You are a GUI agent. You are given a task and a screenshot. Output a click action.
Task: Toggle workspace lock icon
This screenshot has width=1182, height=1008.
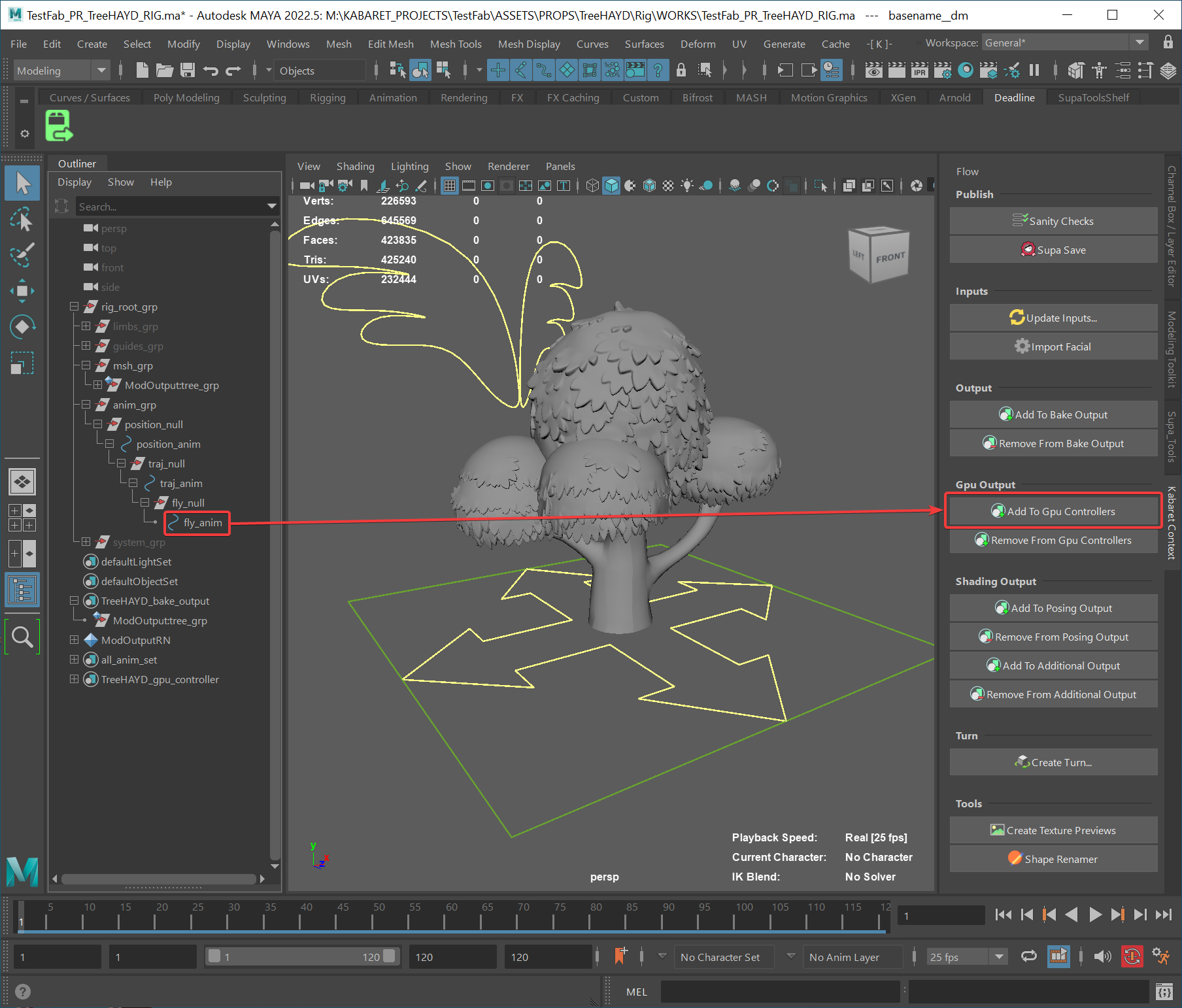[x=1168, y=42]
